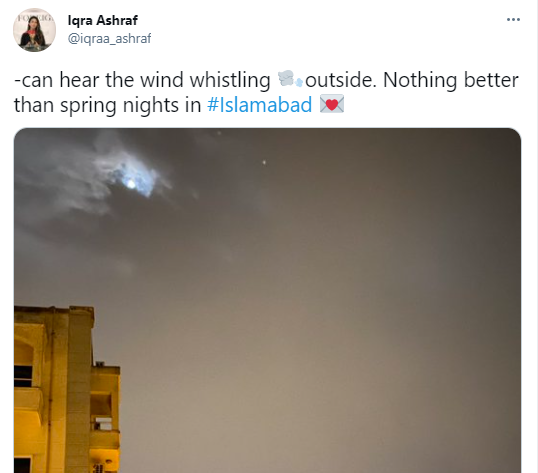The image size is (538, 473).
Task: Open the attached night sky photo
Action: pyautogui.click(x=267, y=300)
